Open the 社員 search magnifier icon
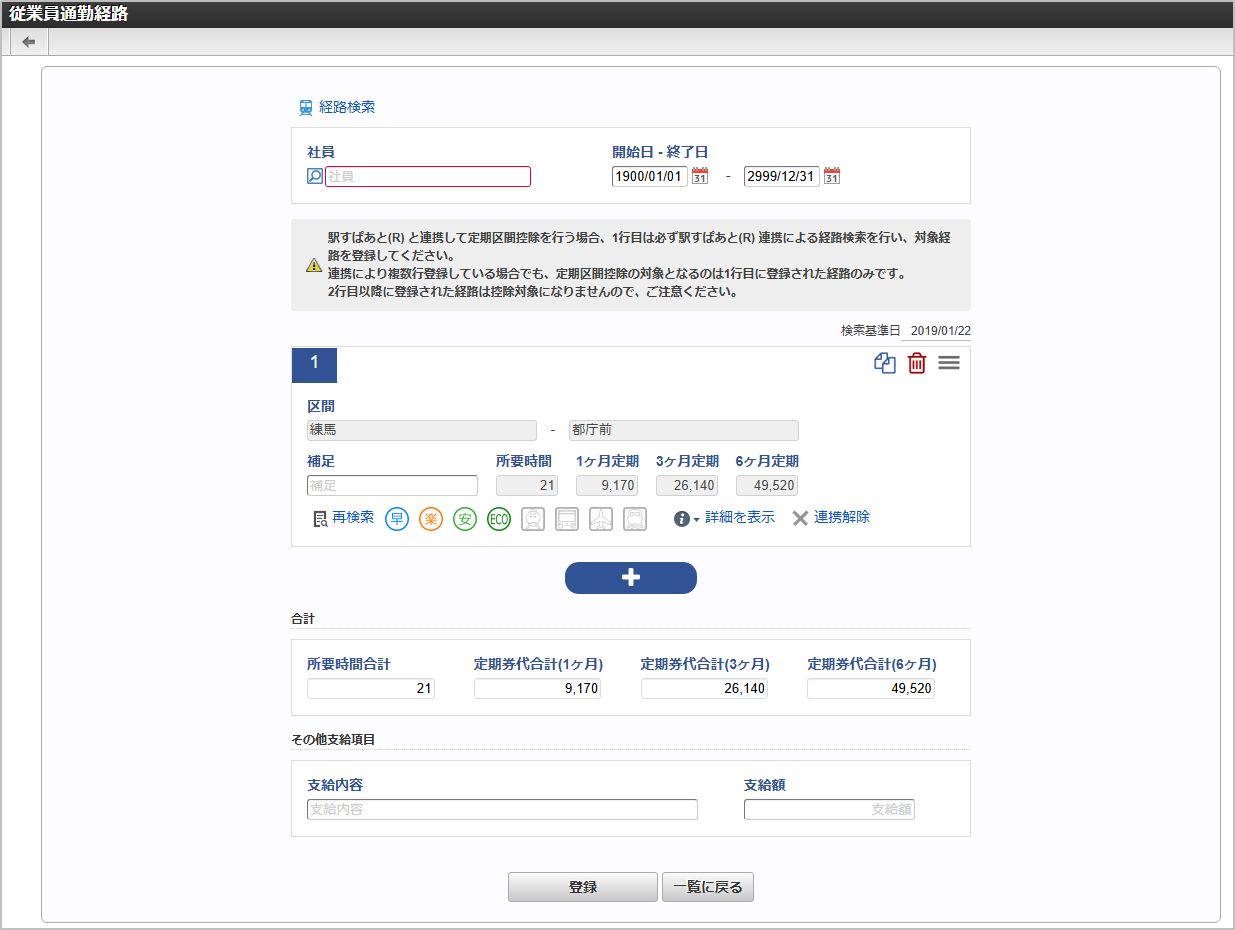 314,176
